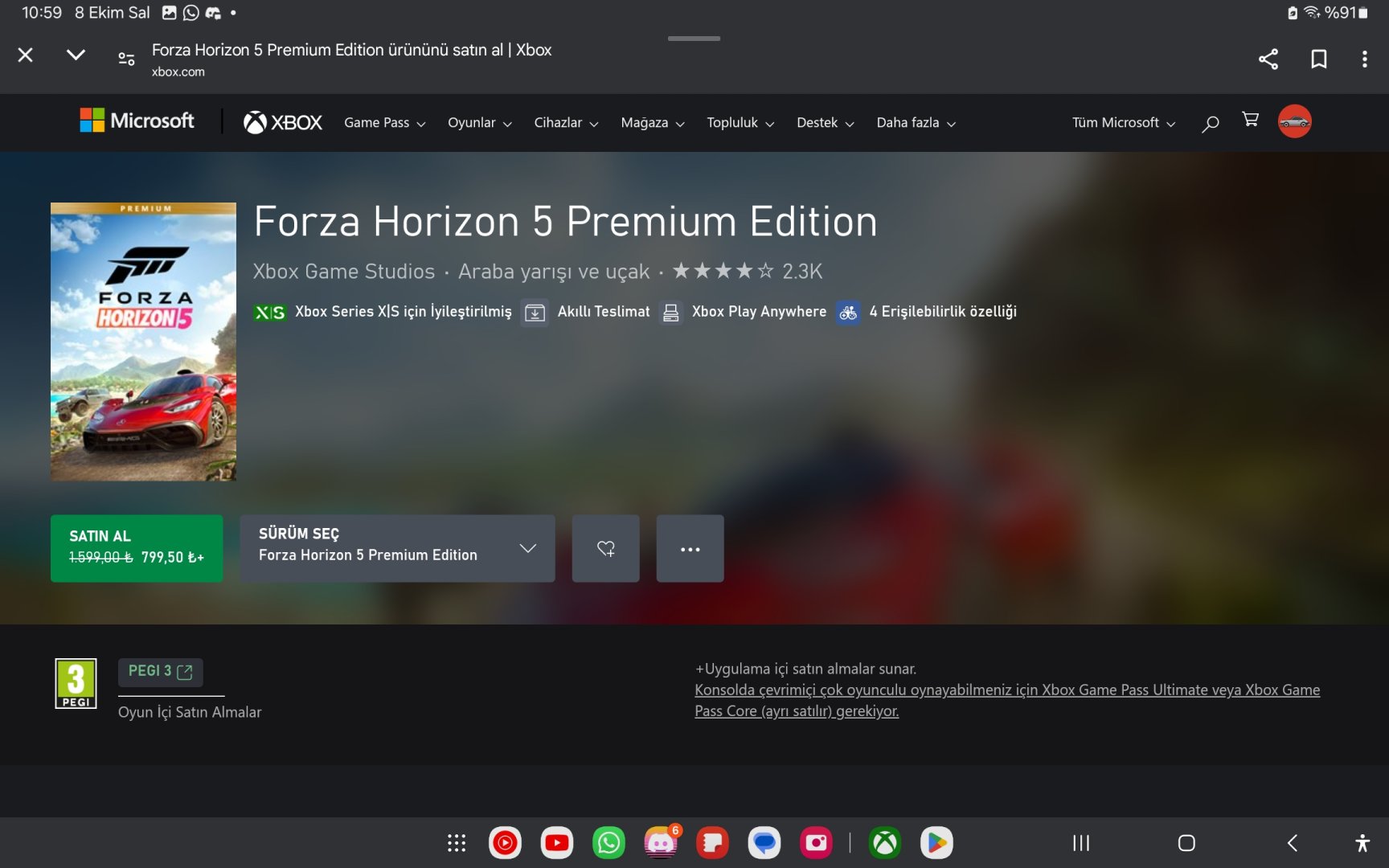Click the Xbox Play Anywhere icon
This screenshot has height=868, width=1389.
[670, 312]
